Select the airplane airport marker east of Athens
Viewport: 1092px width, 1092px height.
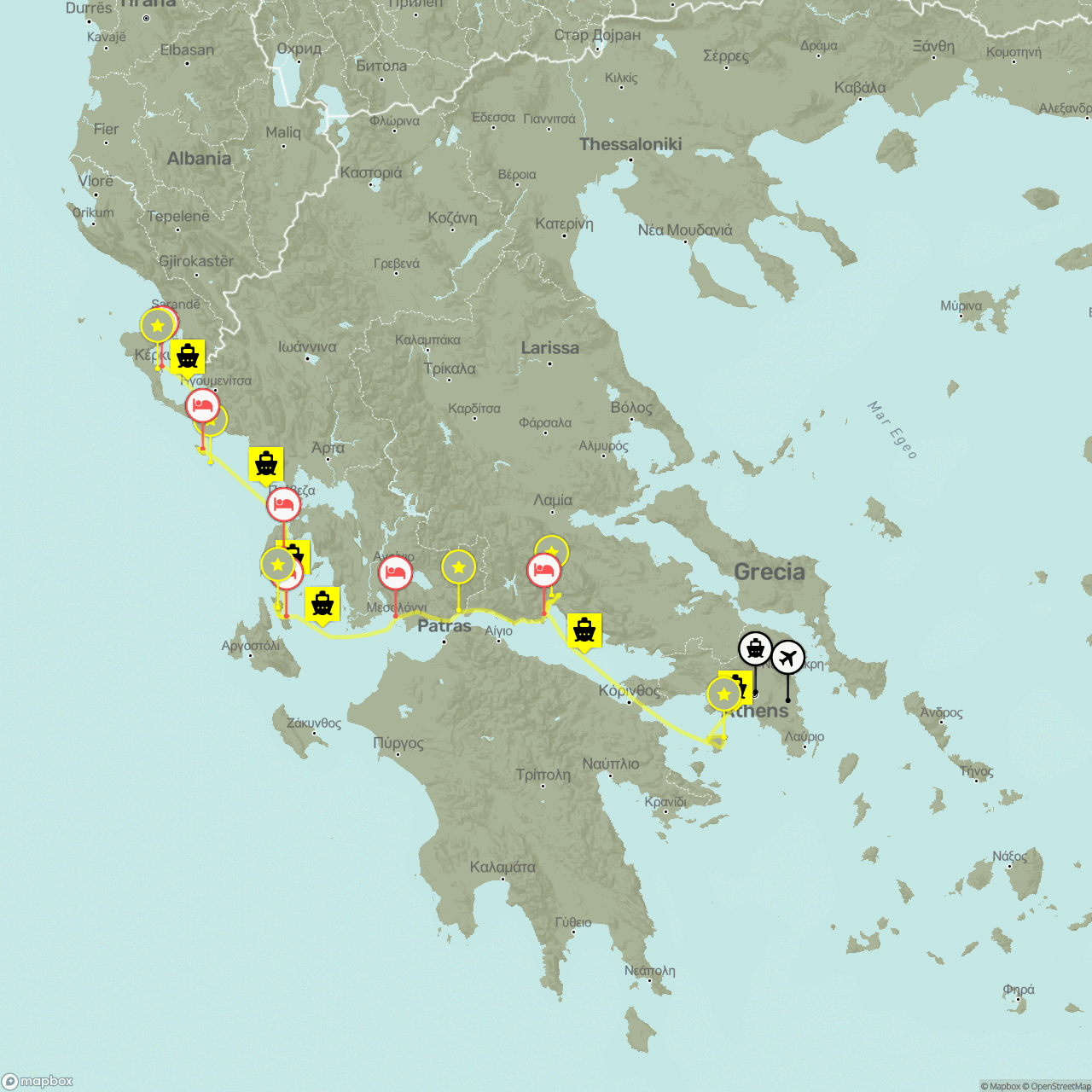pyautogui.click(x=787, y=658)
